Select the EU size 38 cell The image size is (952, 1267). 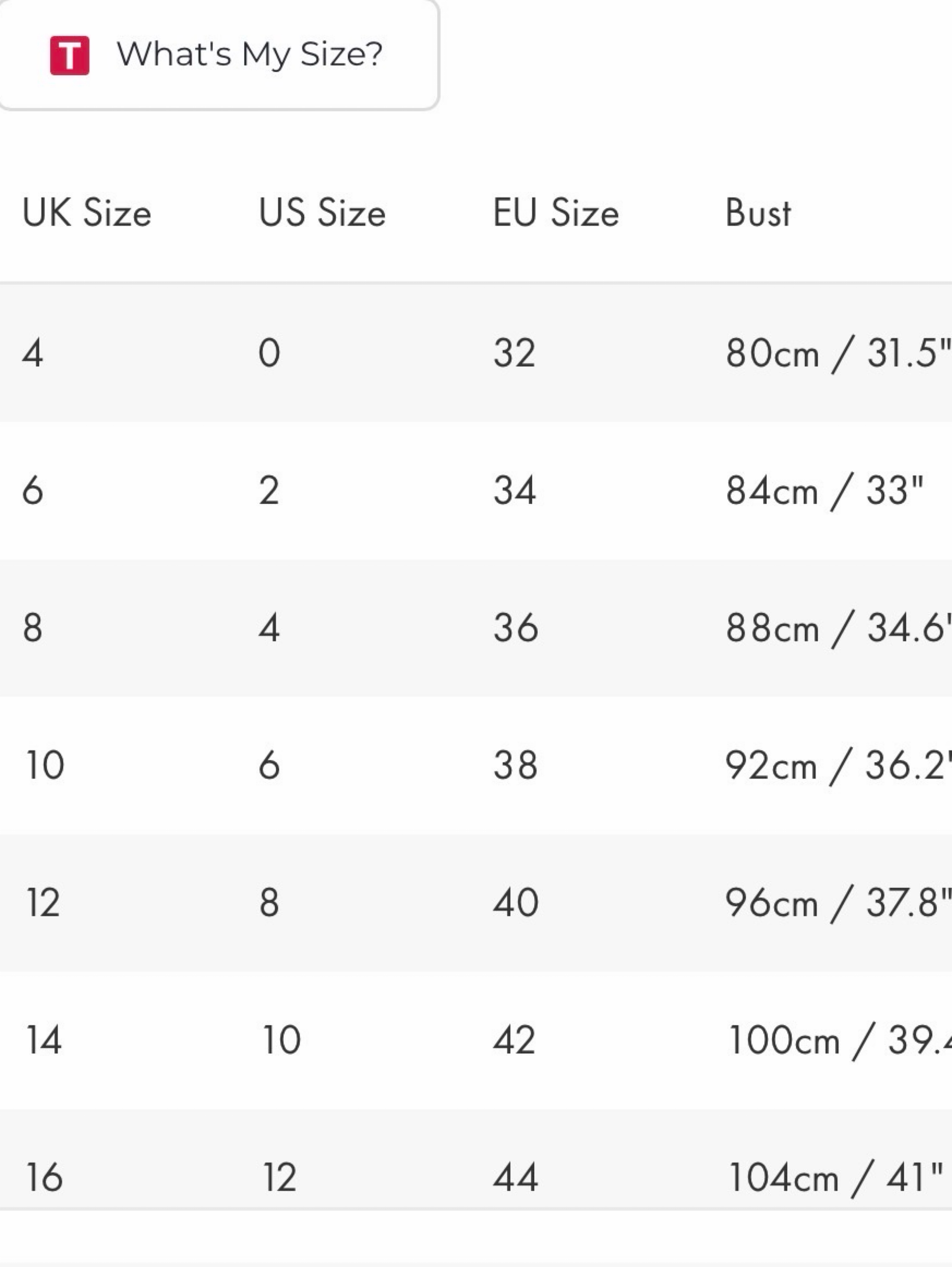(x=516, y=765)
